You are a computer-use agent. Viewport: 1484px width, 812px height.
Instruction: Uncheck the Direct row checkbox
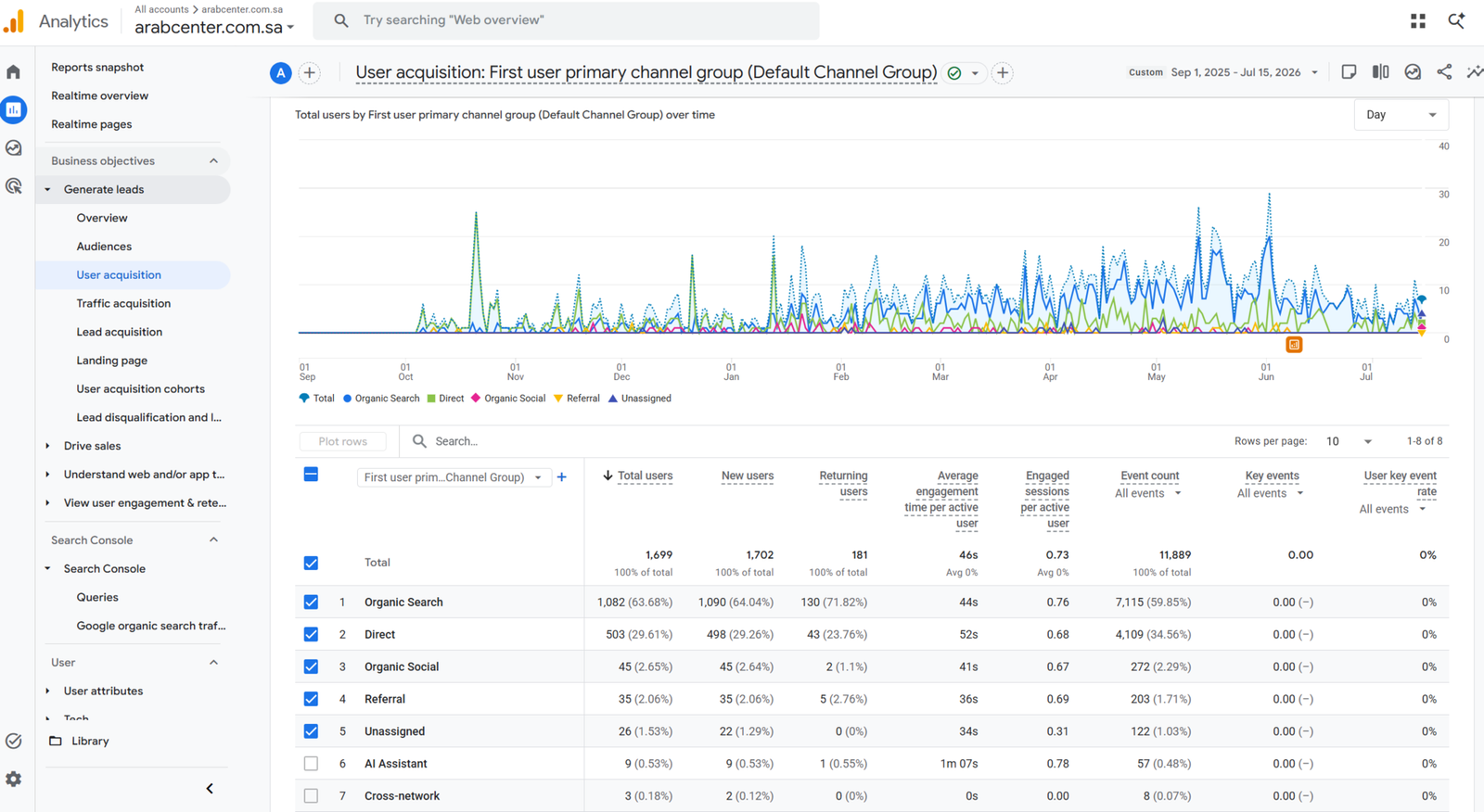point(311,635)
